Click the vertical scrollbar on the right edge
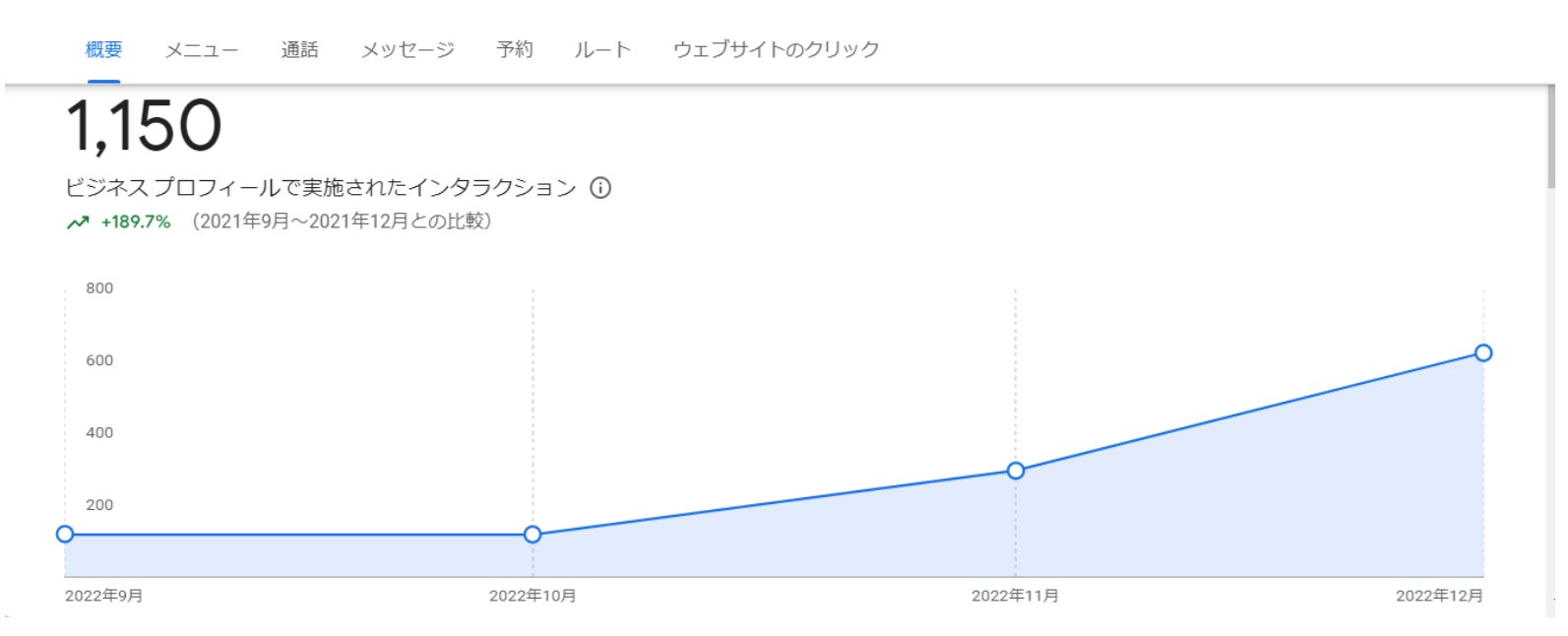Viewport: 1568px width, 636px height. point(1551,138)
